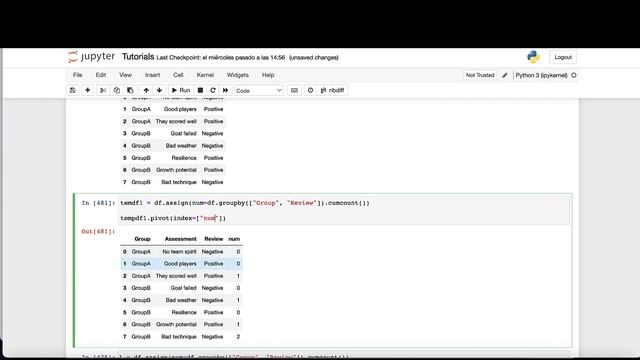Open the Edit menu
The width and height of the screenshot is (640, 360).
(x=101, y=75)
